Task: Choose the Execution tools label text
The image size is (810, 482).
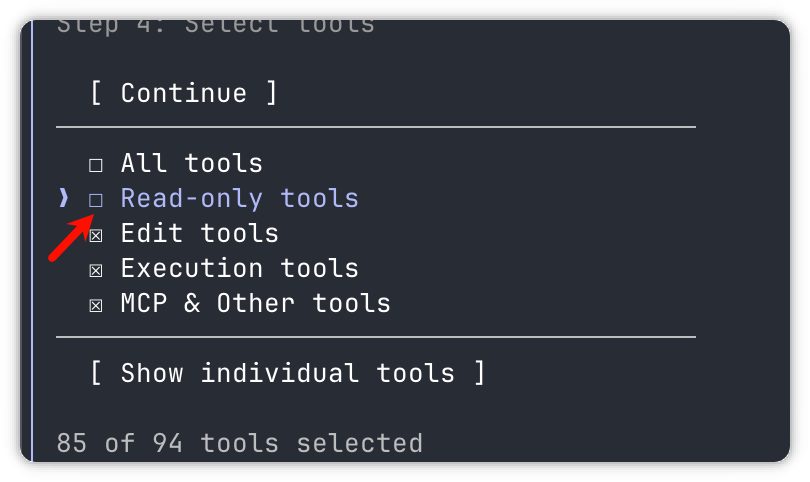Action: (x=240, y=268)
